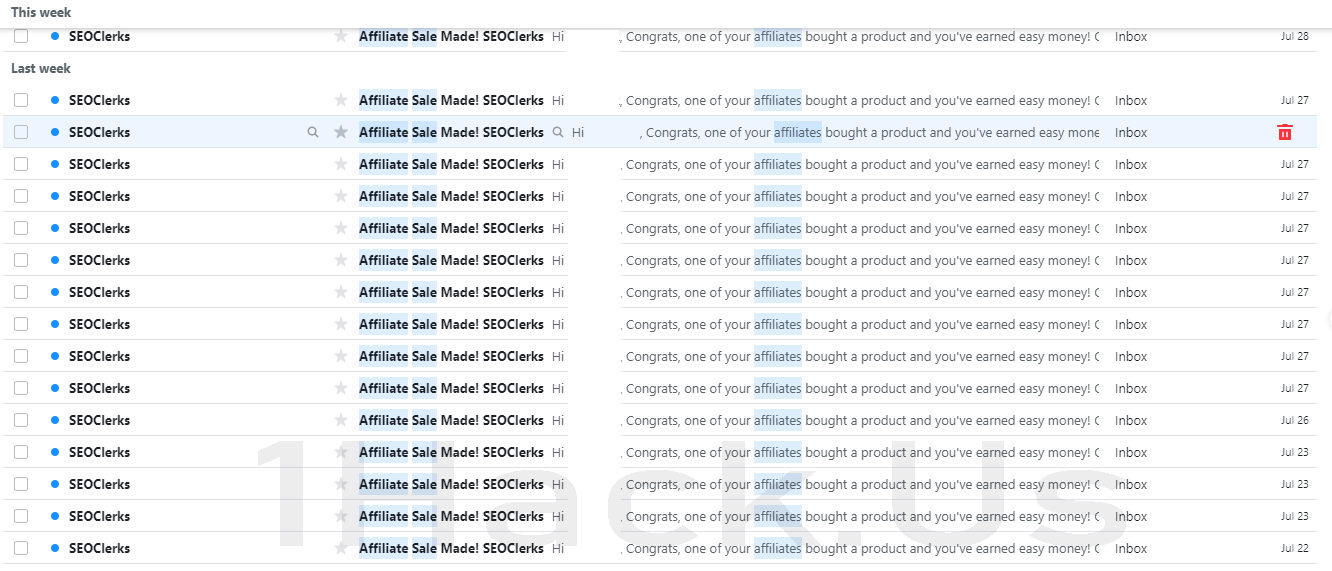The image size is (1332, 571).
Task: Click the search icon beside highlighted sender name
Action: pyautogui.click(x=313, y=132)
